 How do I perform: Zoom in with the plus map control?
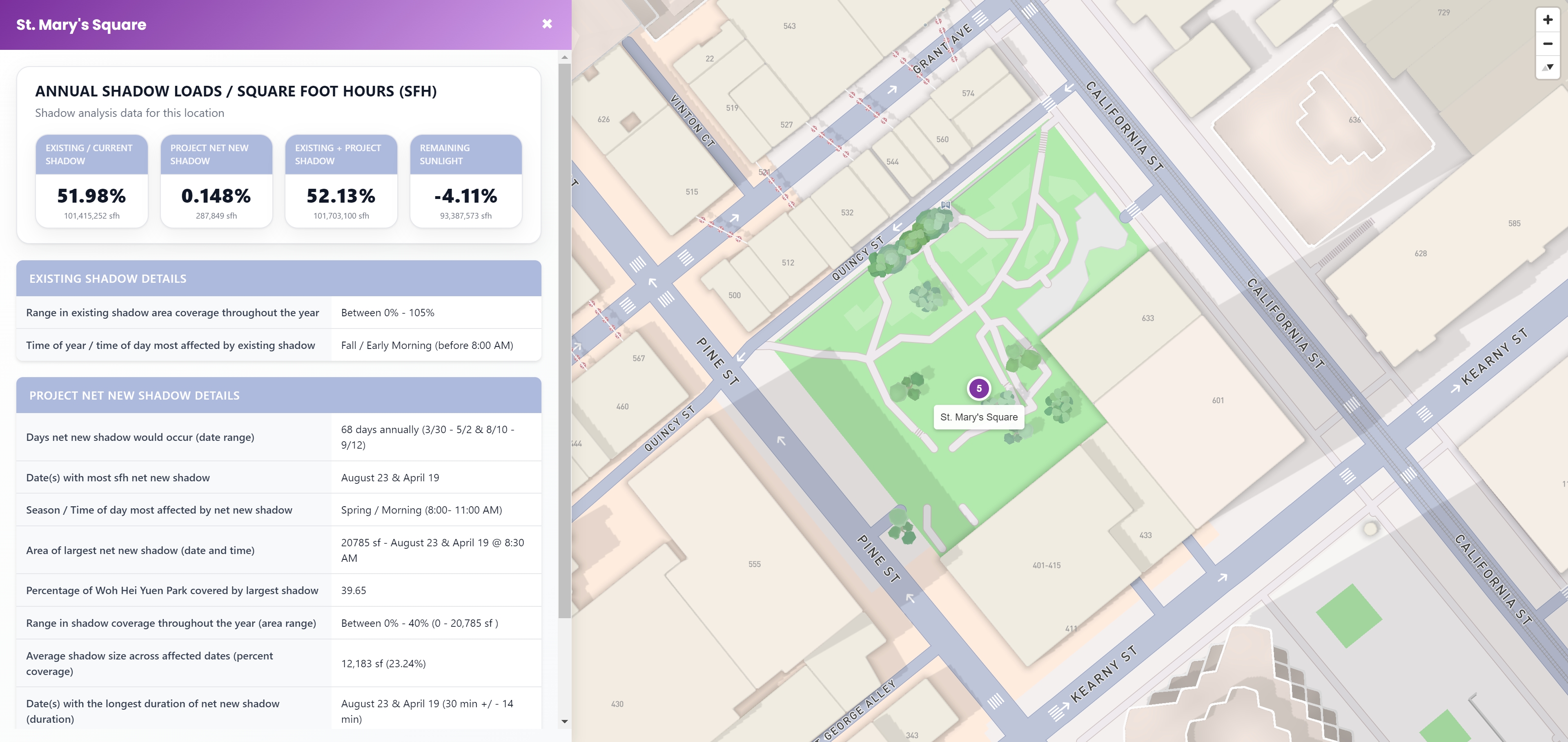[x=1547, y=20]
